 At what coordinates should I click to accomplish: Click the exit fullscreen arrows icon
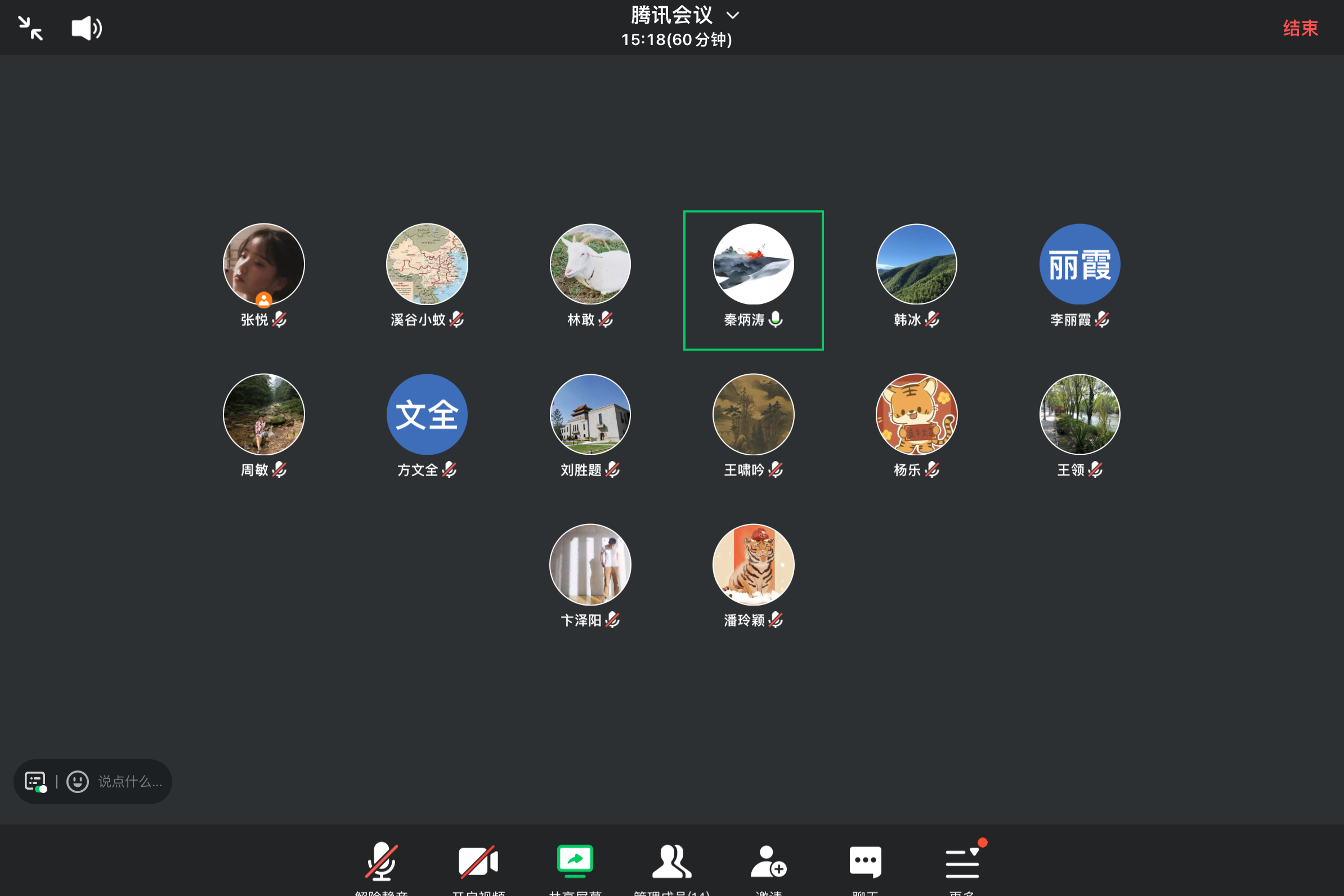tap(30, 28)
